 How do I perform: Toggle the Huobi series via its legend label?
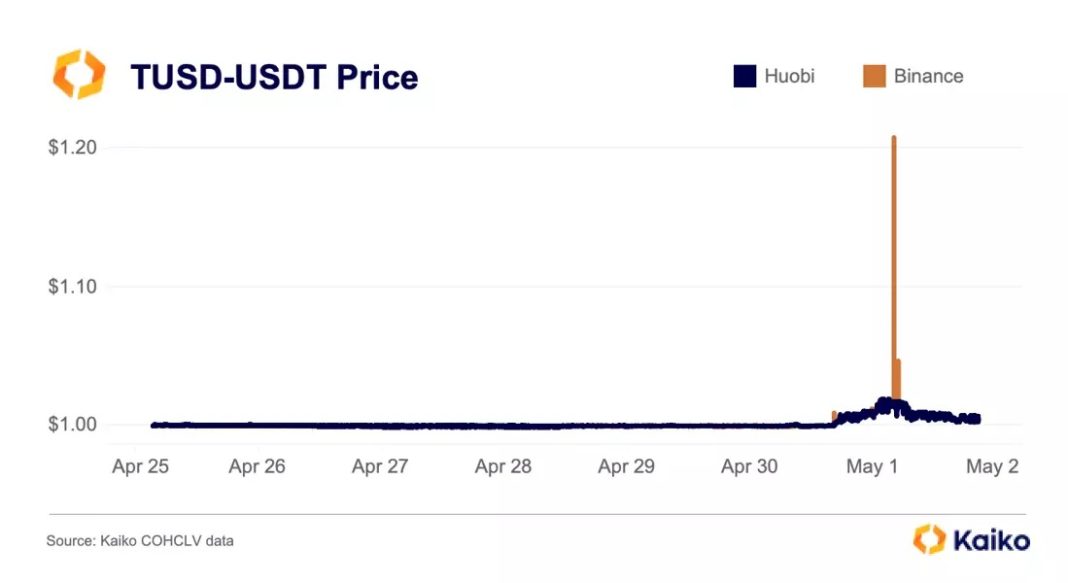point(790,76)
